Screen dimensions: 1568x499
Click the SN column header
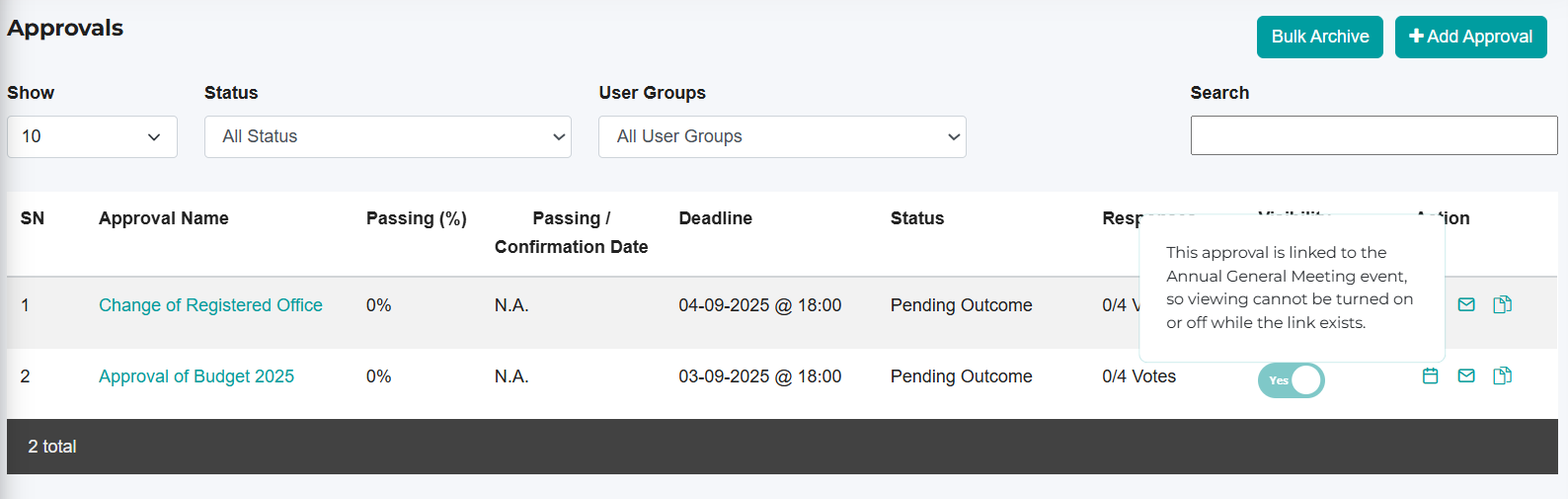tap(33, 218)
